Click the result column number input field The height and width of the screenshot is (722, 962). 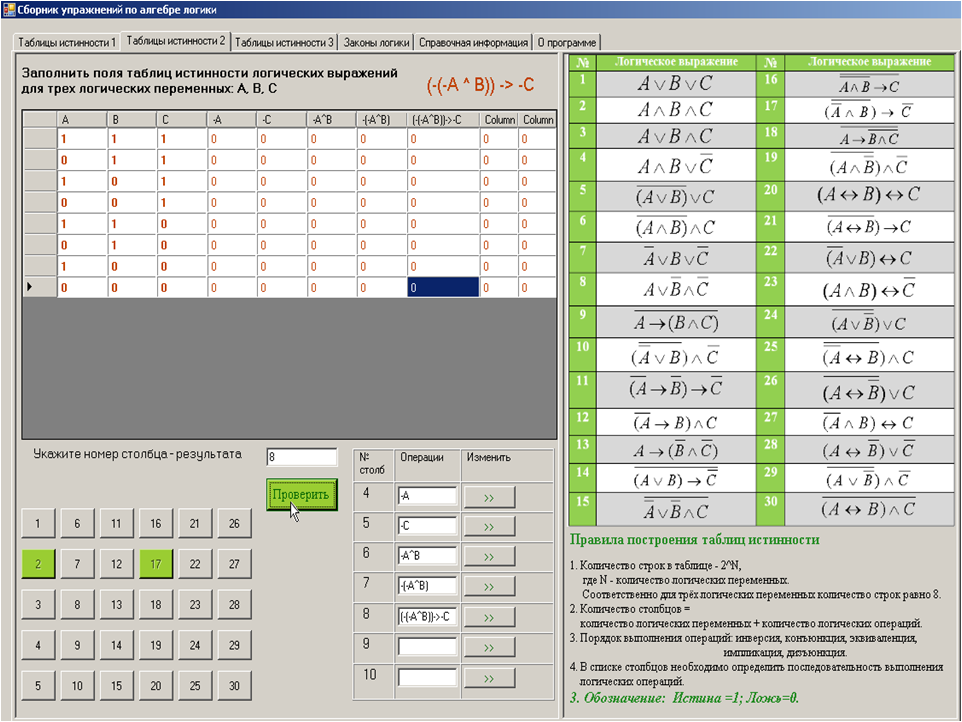[302, 458]
